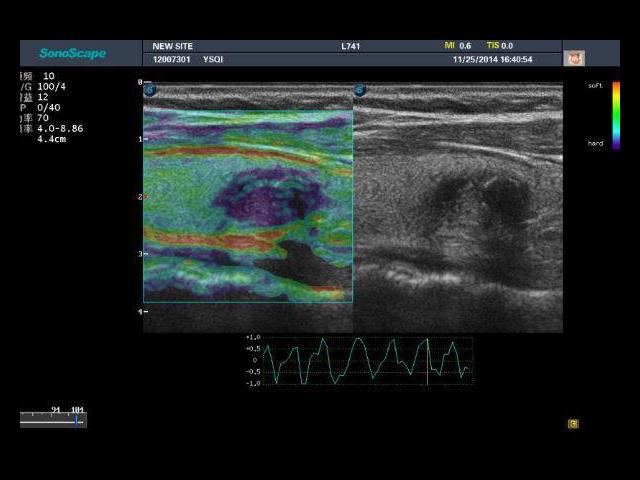Click the TIS 0.0 indicator
640x480 pixels.
[500, 46]
